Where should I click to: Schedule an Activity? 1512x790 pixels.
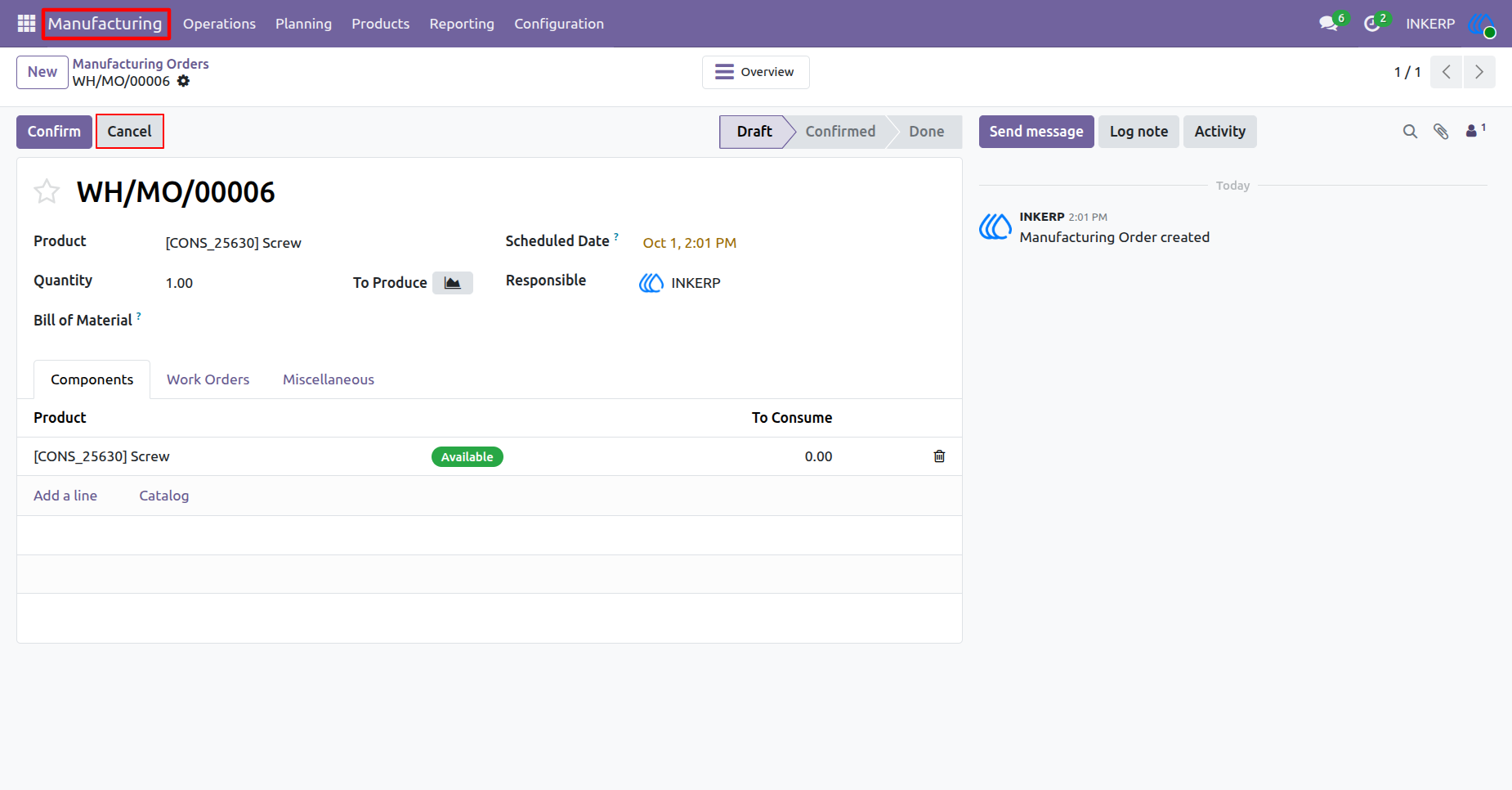1219,132
